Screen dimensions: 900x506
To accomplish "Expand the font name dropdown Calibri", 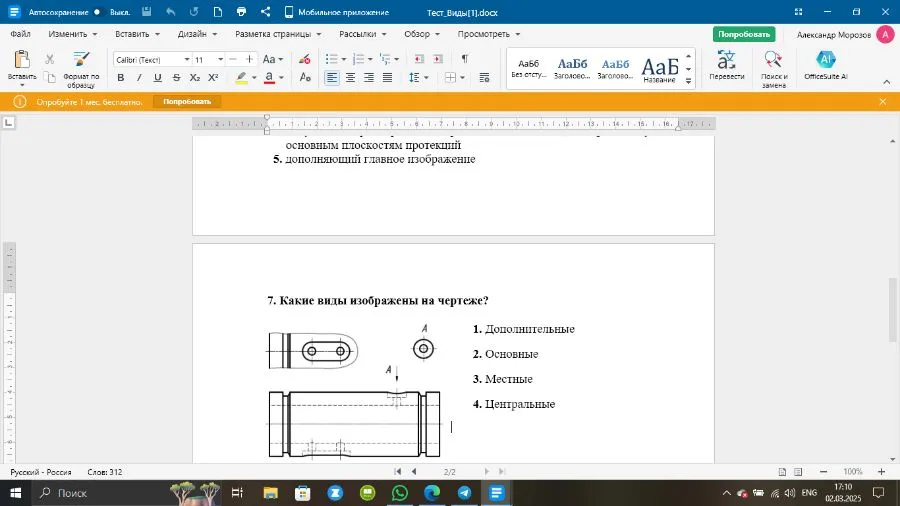I will 186,60.
